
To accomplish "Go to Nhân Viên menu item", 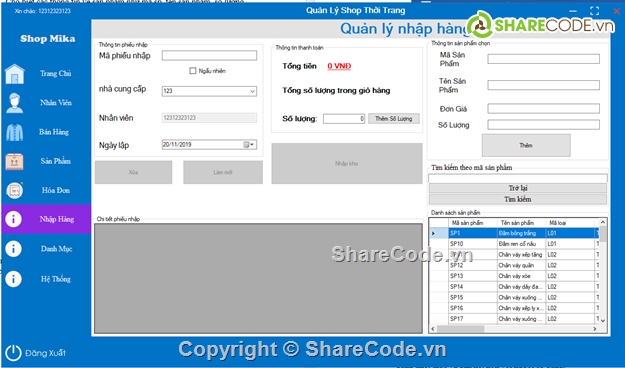I will [56, 102].
